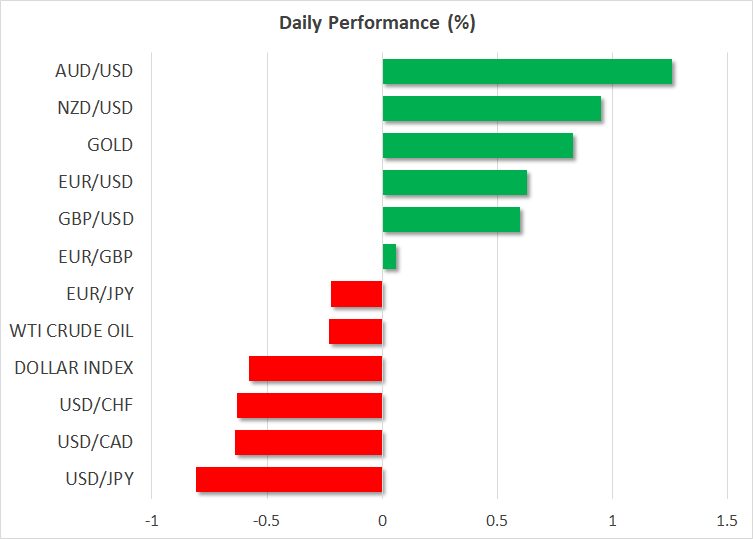Select the GBP/USD green bar
This screenshot has height=539, width=753.
coord(451,219)
